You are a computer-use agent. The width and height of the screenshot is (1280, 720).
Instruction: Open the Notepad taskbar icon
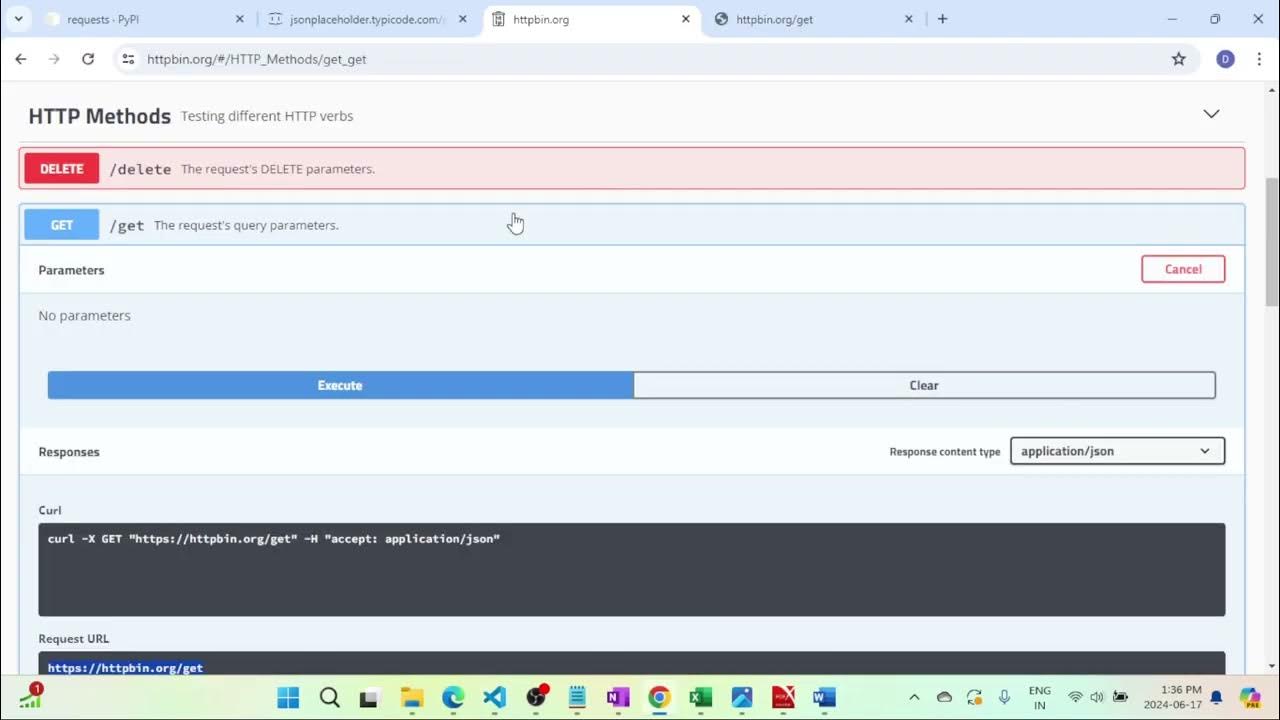click(x=577, y=697)
